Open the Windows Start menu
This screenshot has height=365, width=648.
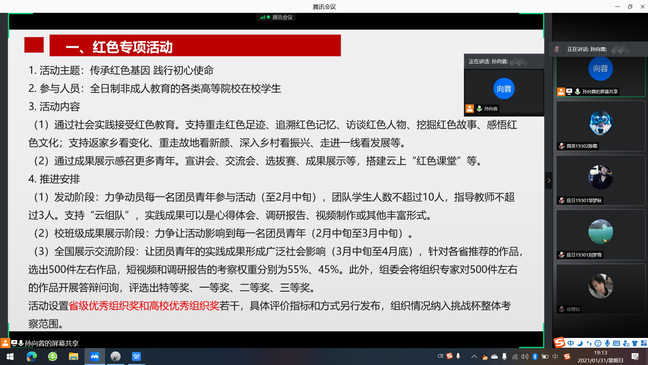pyautogui.click(x=10, y=356)
